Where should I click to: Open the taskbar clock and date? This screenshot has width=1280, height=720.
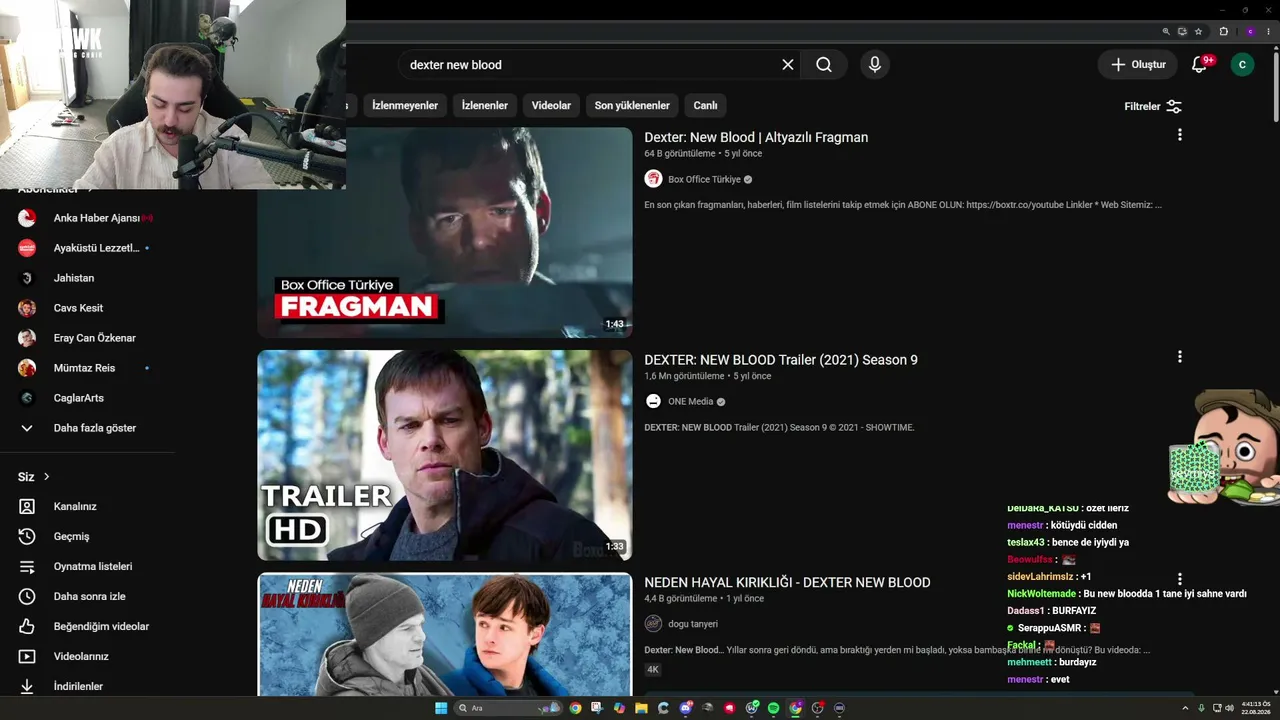tap(1255, 708)
